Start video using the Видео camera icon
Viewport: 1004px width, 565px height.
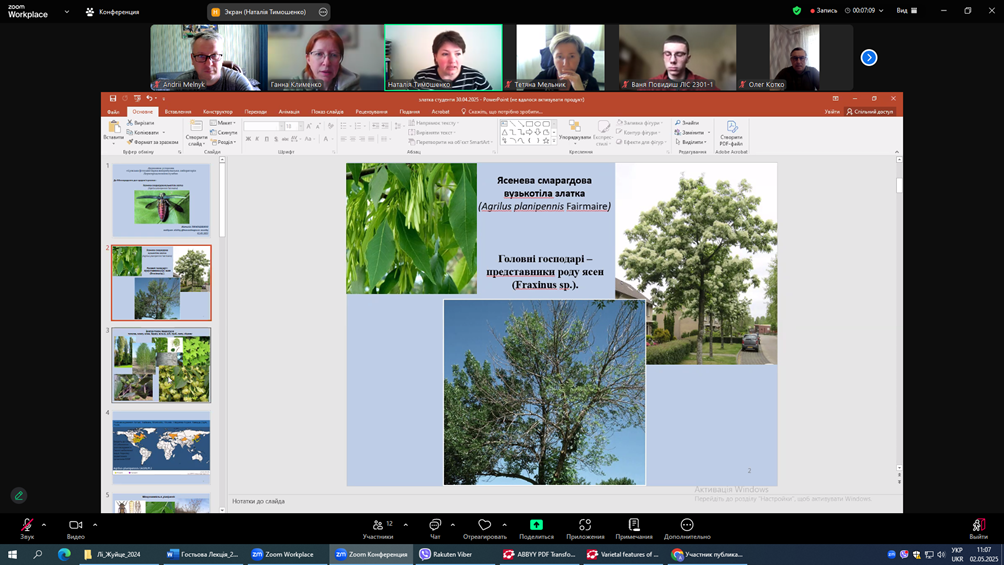pyautogui.click(x=76, y=525)
